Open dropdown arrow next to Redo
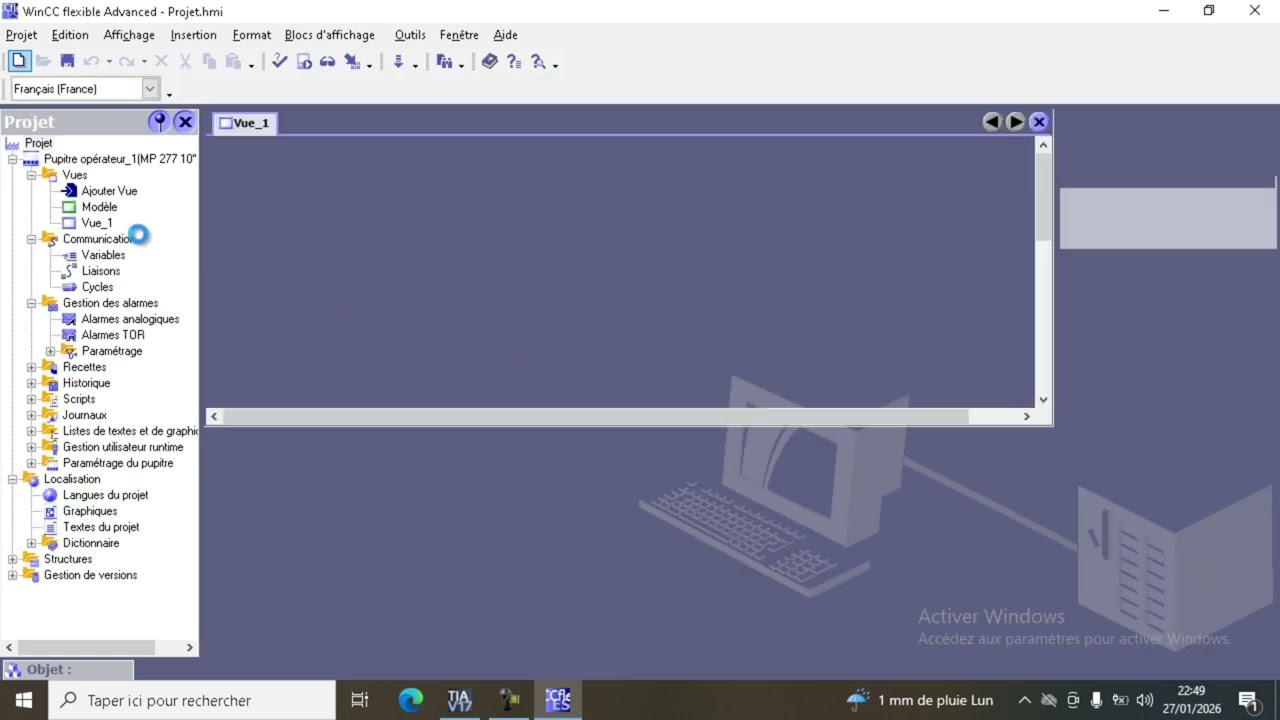Image resolution: width=1280 pixels, height=720 pixels. tap(144, 62)
